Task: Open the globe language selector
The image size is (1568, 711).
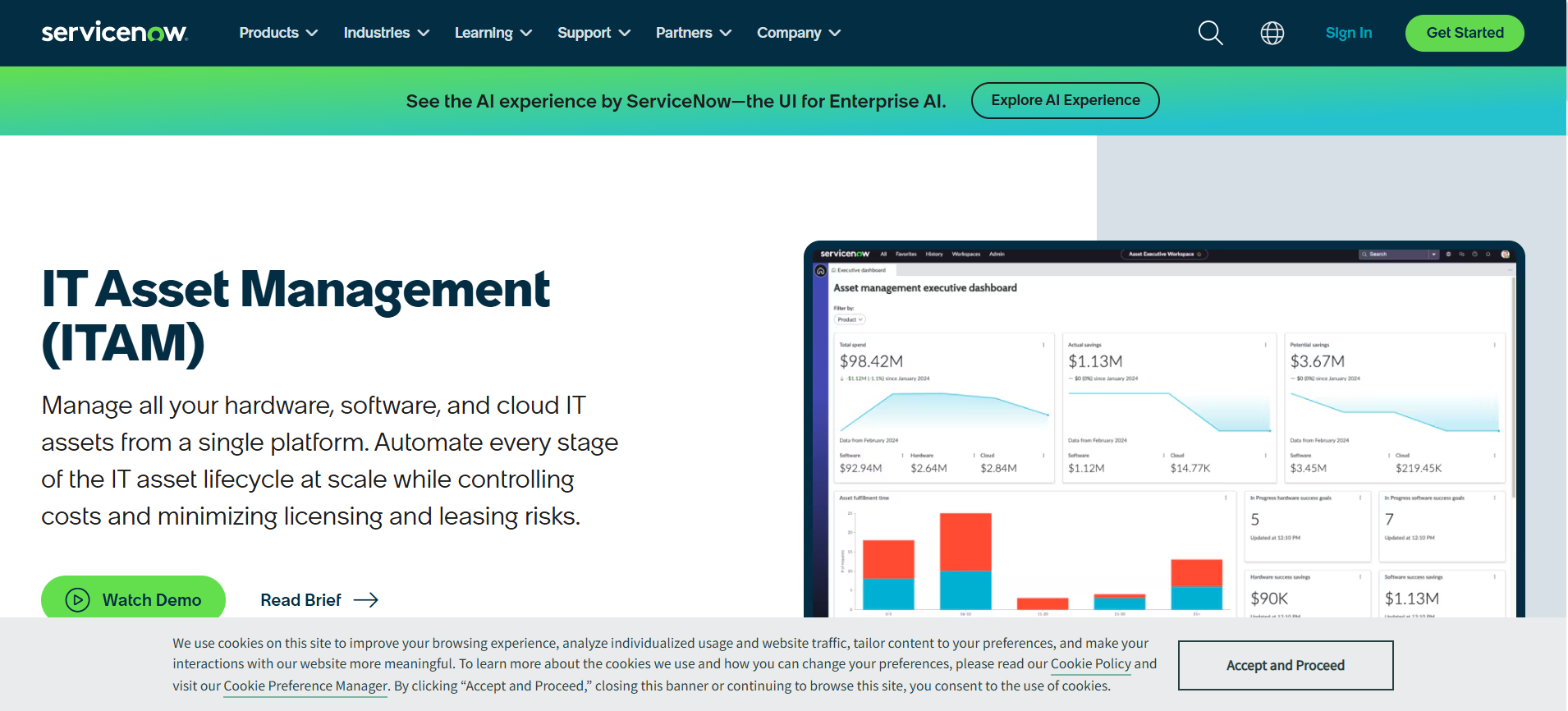Action: point(1272,33)
